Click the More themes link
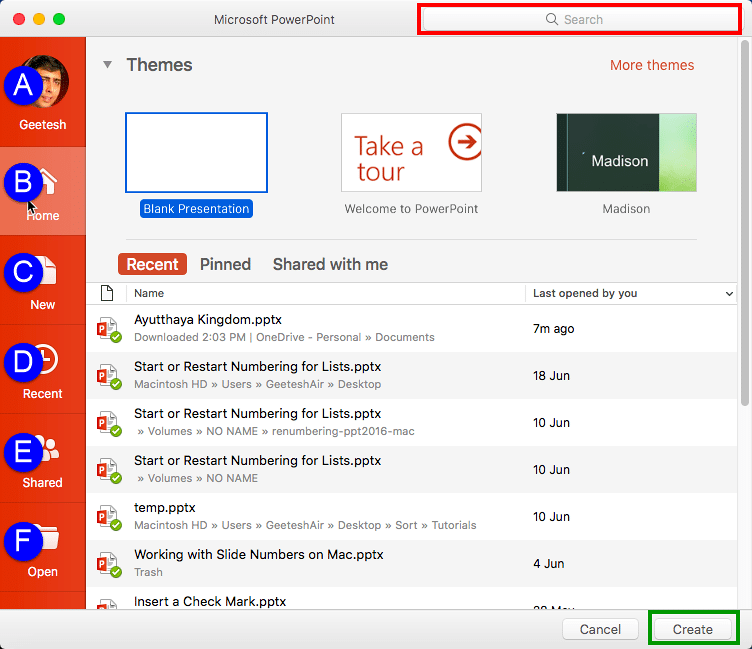Image resolution: width=752 pixels, height=649 pixels. (x=652, y=65)
